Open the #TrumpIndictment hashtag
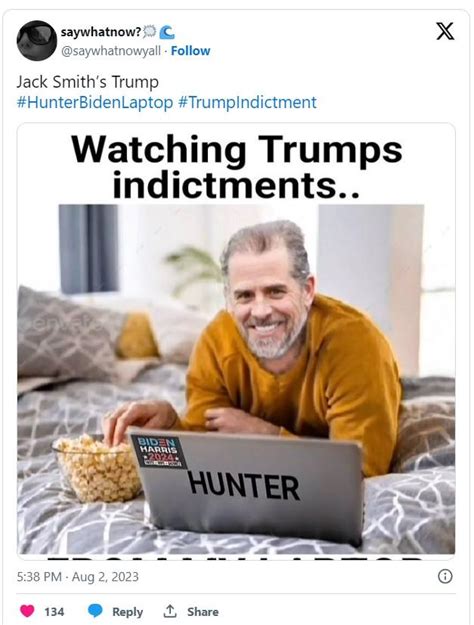The image size is (474, 625). point(247,102)
